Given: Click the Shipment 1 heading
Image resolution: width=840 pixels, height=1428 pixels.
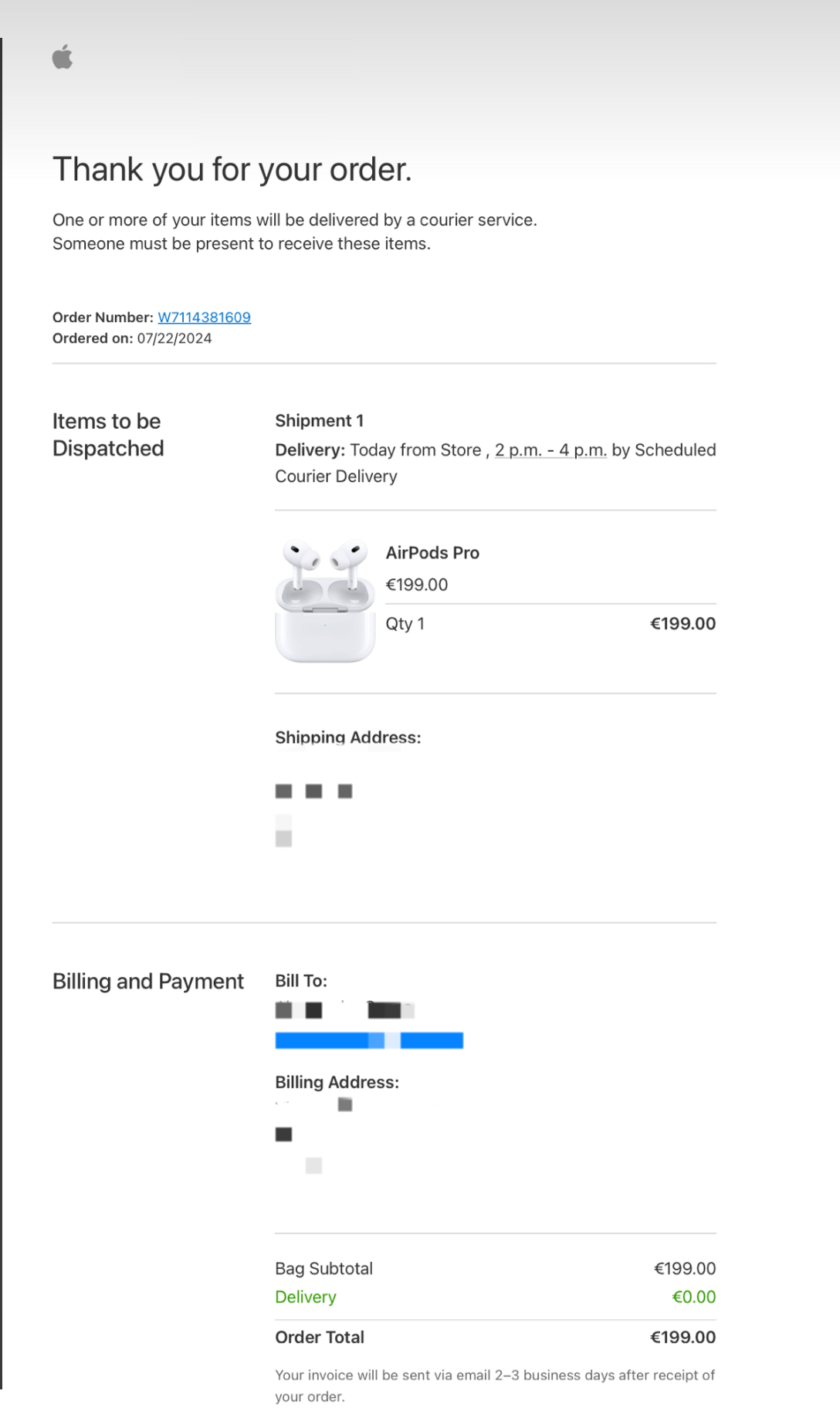Looking at the screenshot, I should pyautogui.click(x=319, y=421).
